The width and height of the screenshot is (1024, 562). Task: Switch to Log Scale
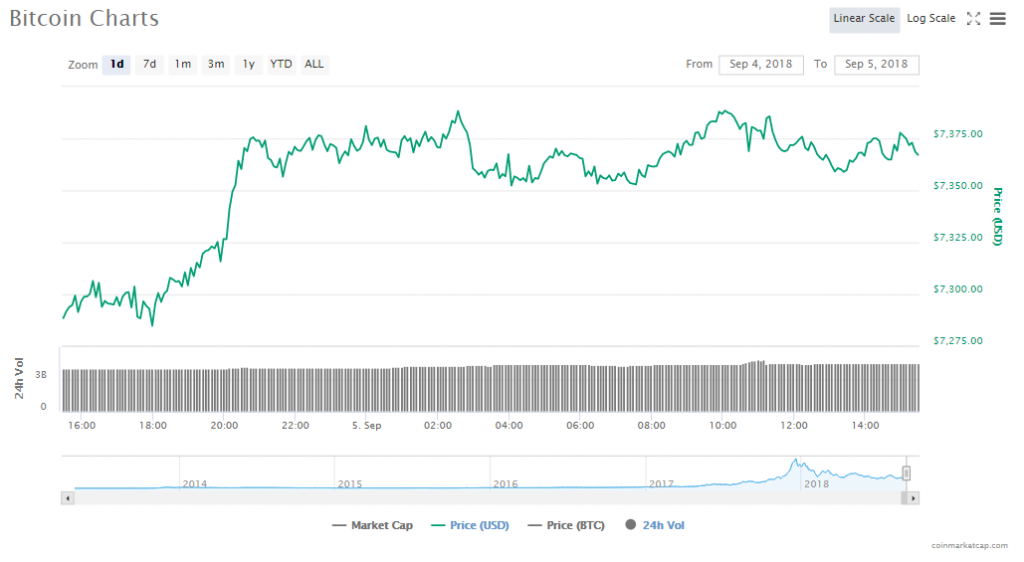pyautogui.click(x=931, y=19)
